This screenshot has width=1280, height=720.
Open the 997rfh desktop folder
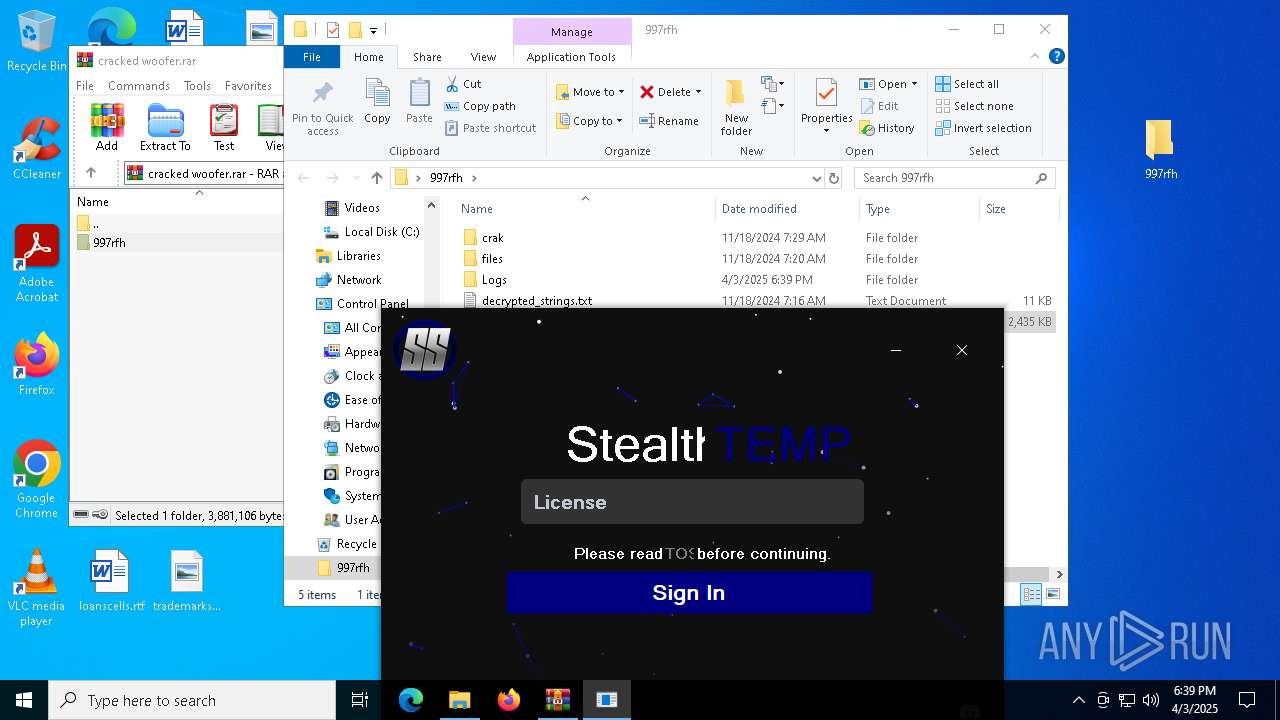pyautogui.click(x=1161, y=149)
